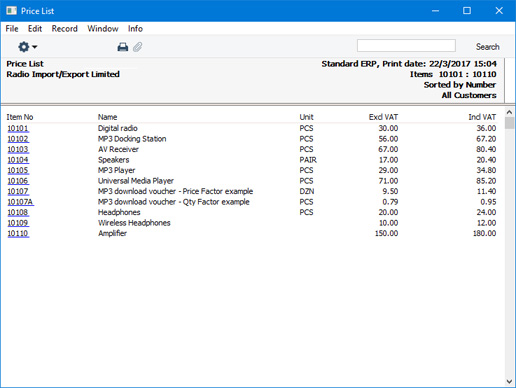
Task: Select 'MP3 download voucher - Qty Factor example'
Action: (x=174, y=202)
